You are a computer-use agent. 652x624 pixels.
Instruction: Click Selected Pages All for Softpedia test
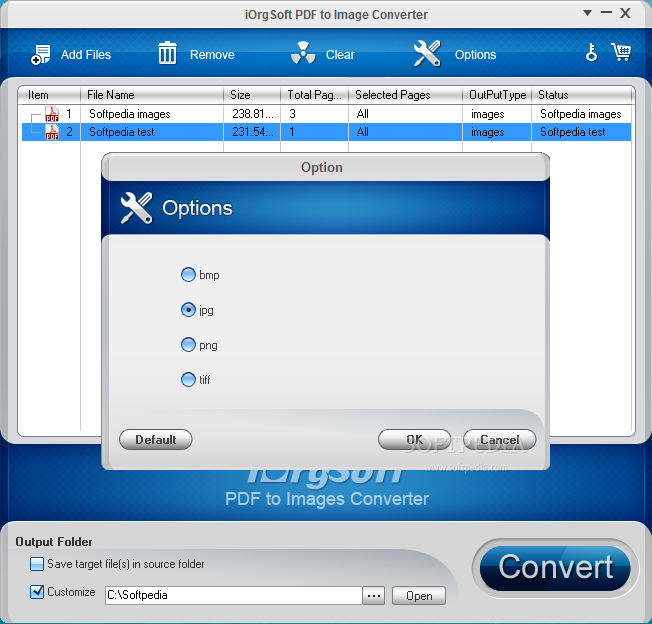[363, 132]
